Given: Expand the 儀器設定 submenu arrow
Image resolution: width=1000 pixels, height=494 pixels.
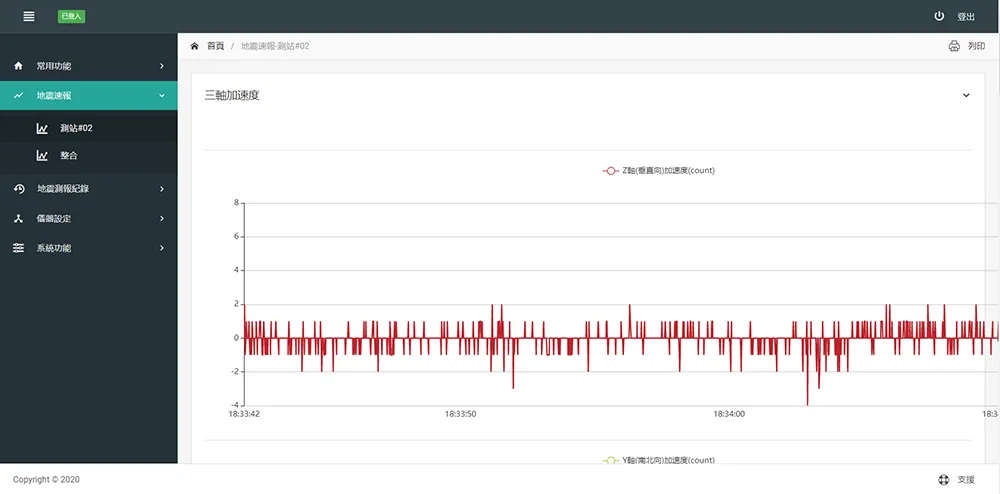Looking at the screenshot, I should coord(162,218).
